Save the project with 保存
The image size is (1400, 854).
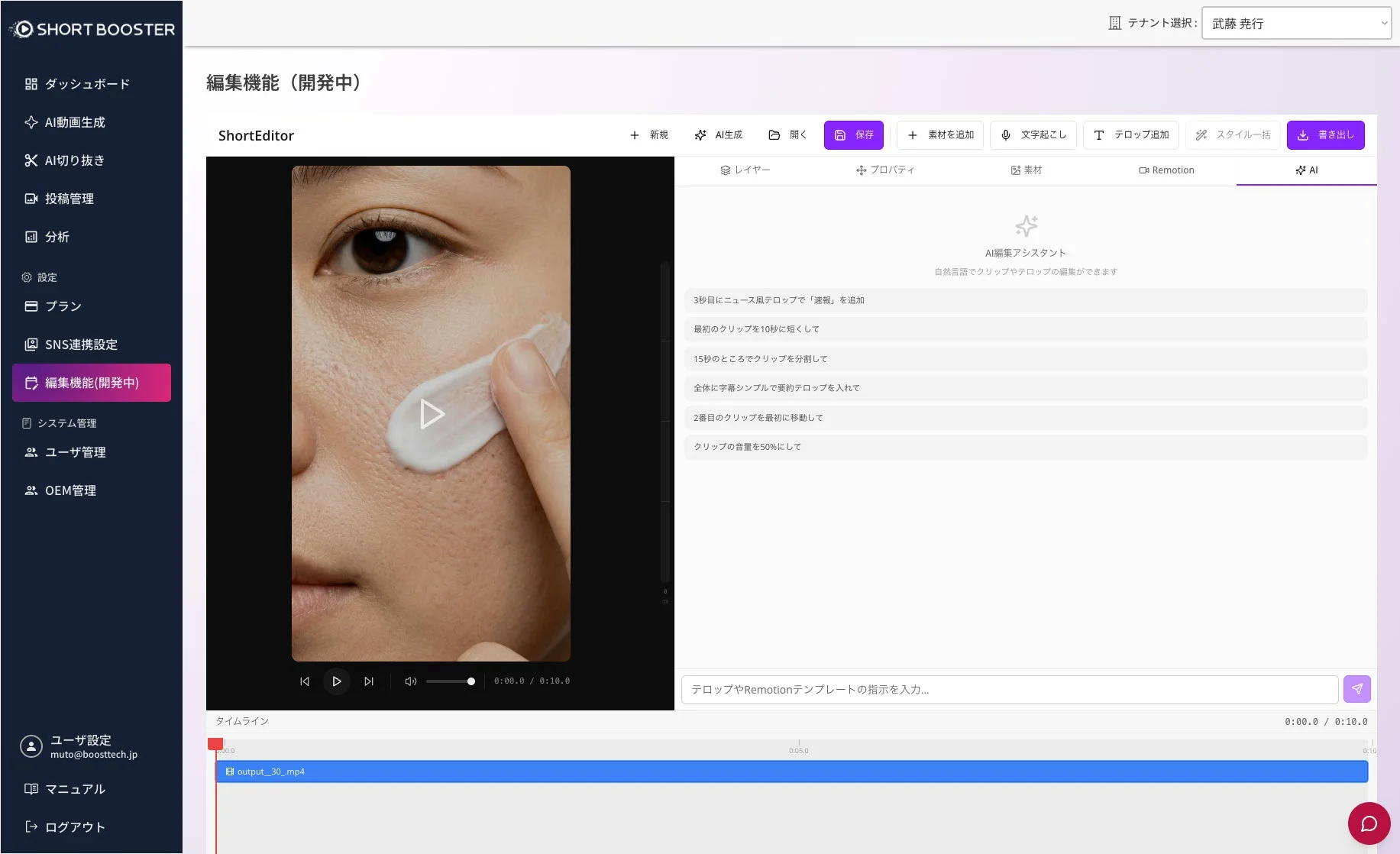coord(853,134)
